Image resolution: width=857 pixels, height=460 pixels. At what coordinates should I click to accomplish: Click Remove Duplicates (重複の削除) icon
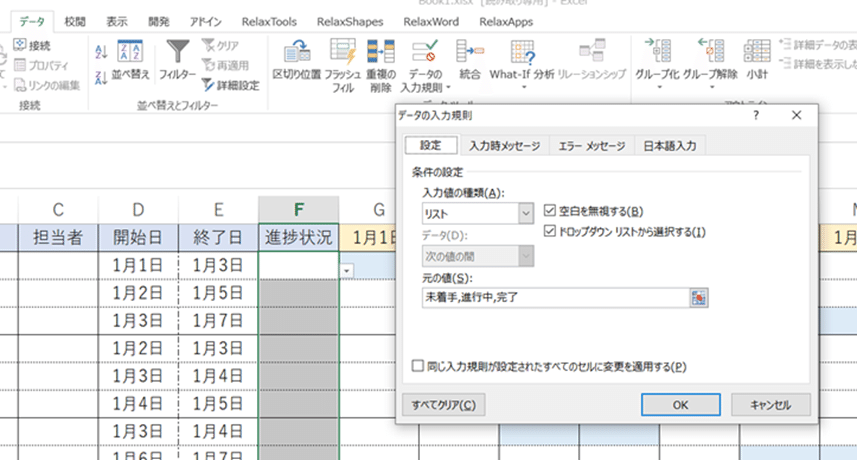(x=381, y=51)
